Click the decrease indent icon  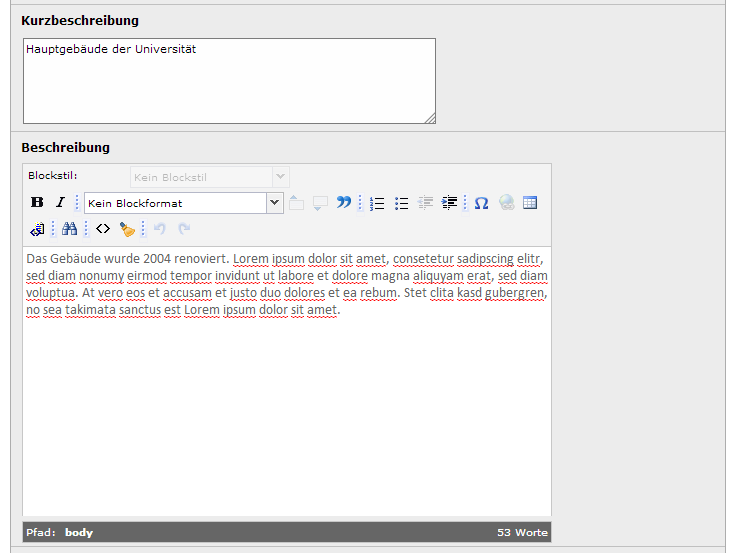pyautogui.click(x=426, y=203)
